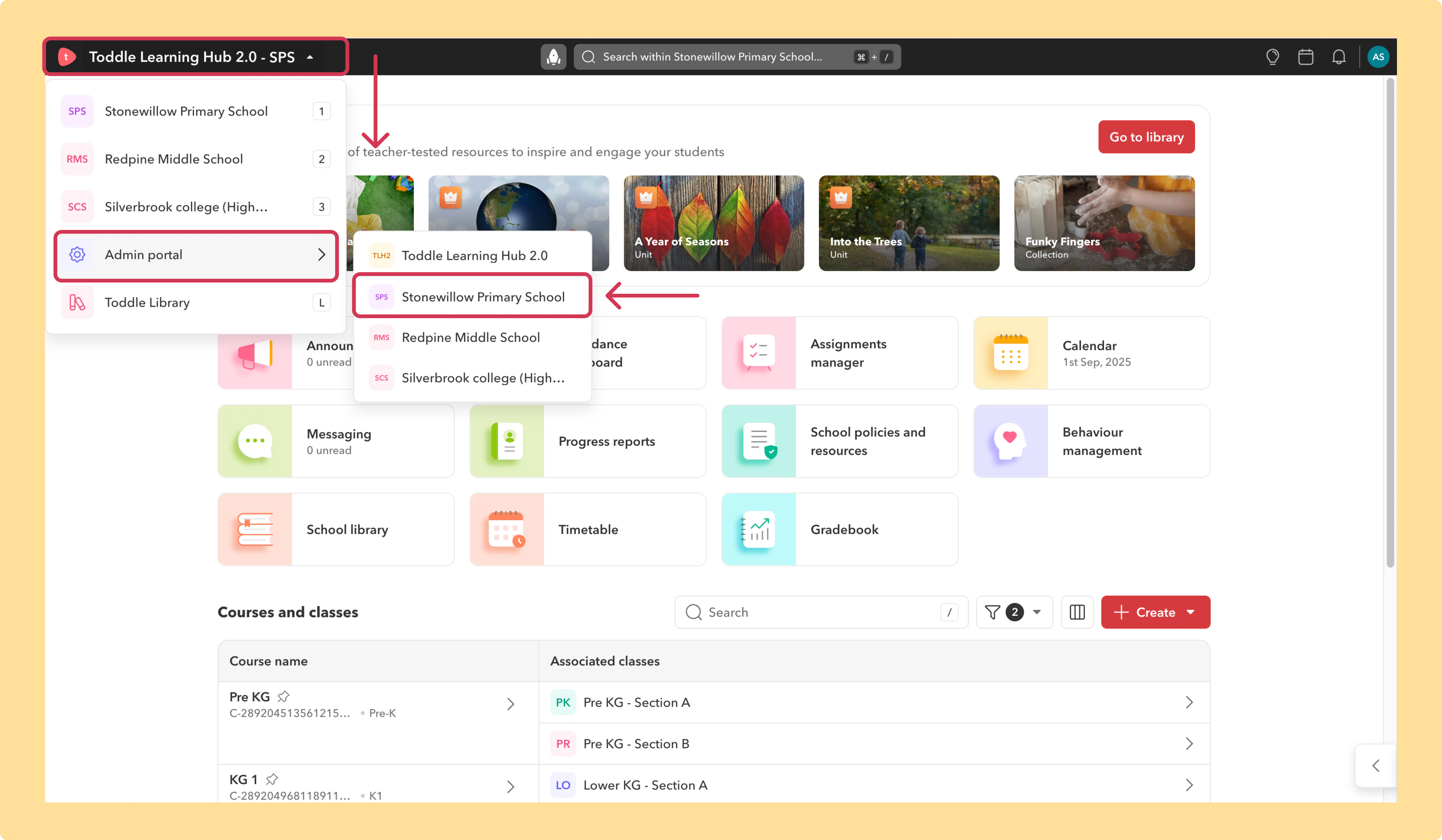Open the Timetable tile
This screenshot has height=840, width=1442.
click(588, 529)
